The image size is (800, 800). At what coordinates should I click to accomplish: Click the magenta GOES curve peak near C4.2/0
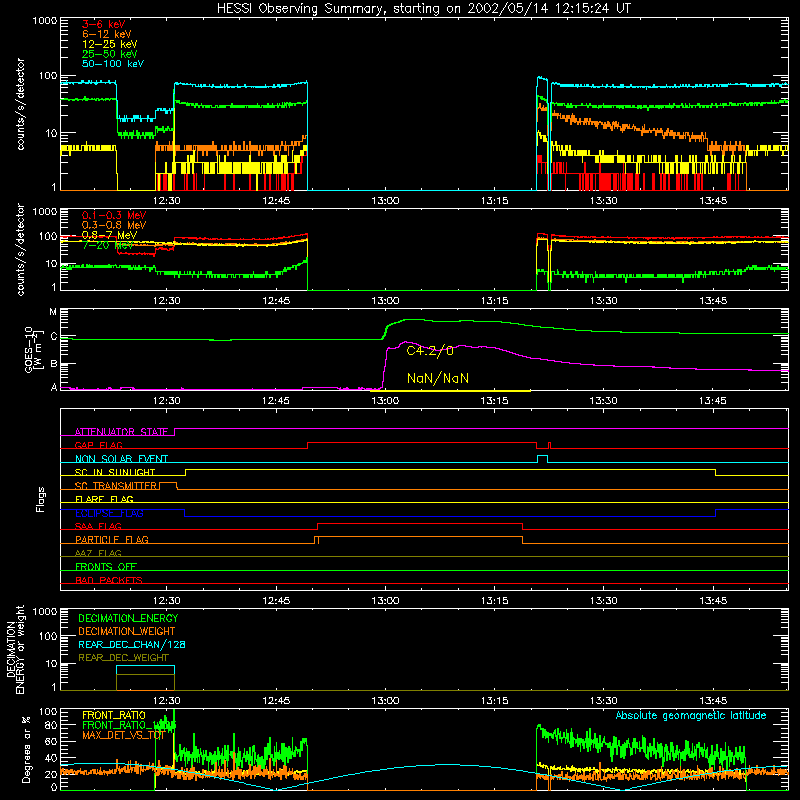coord(406,342)
